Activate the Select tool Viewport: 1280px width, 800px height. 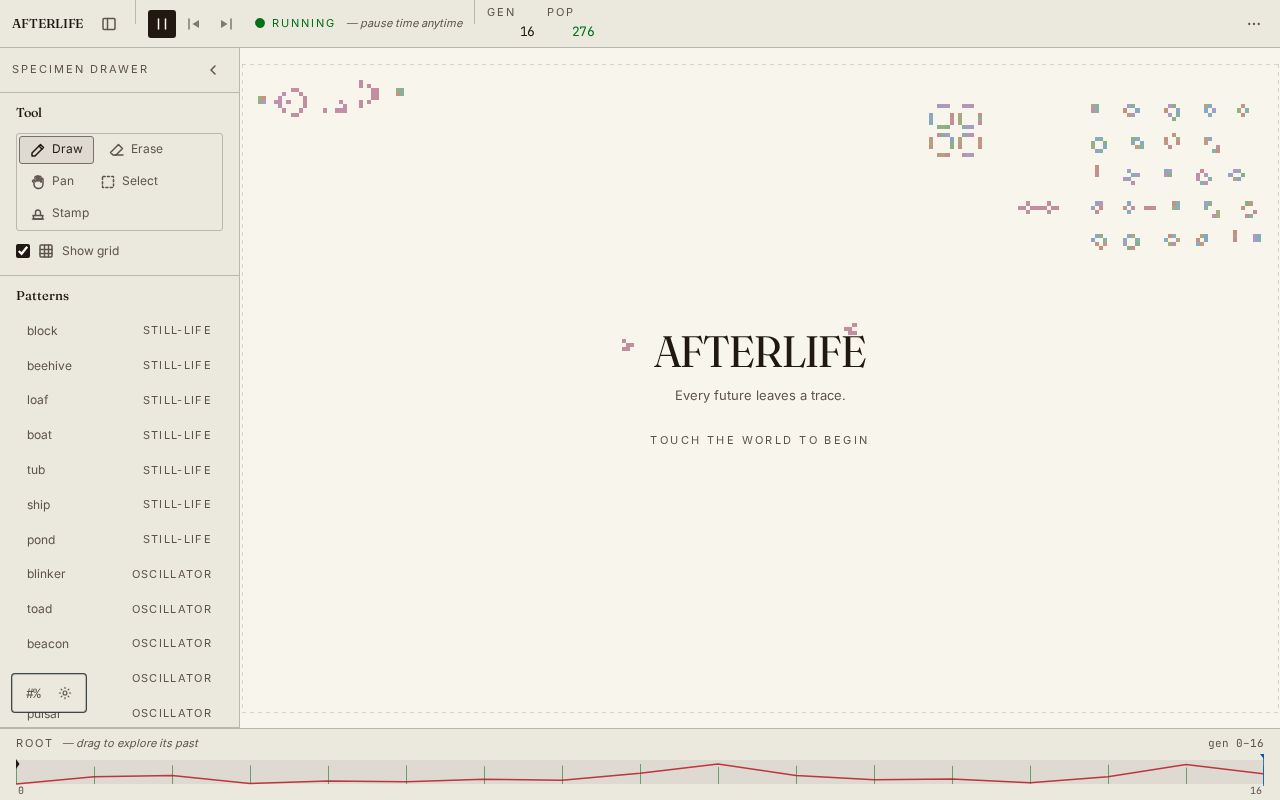130,182
